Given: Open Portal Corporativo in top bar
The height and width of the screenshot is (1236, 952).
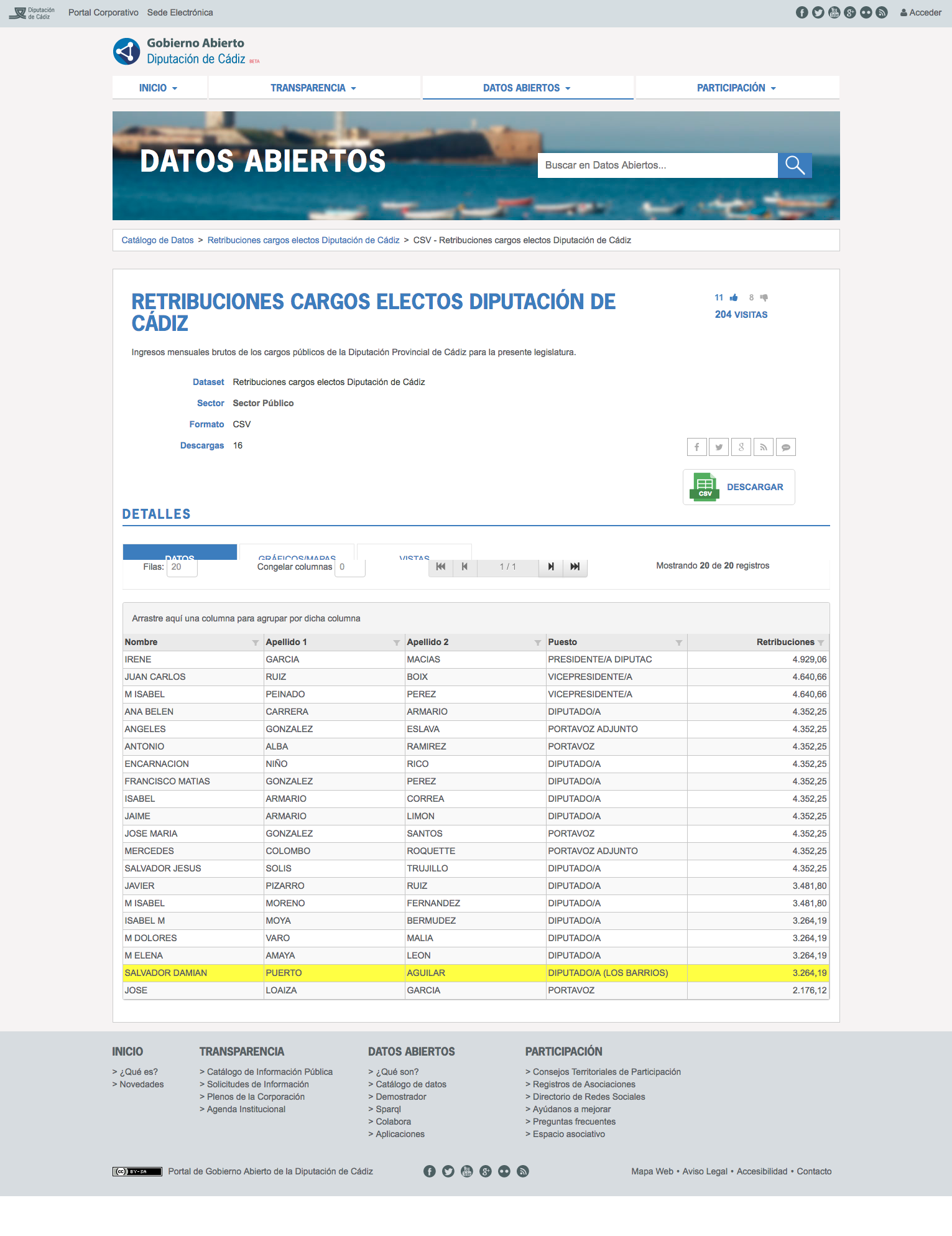Looking at the screenshot, I should point(103,12).
